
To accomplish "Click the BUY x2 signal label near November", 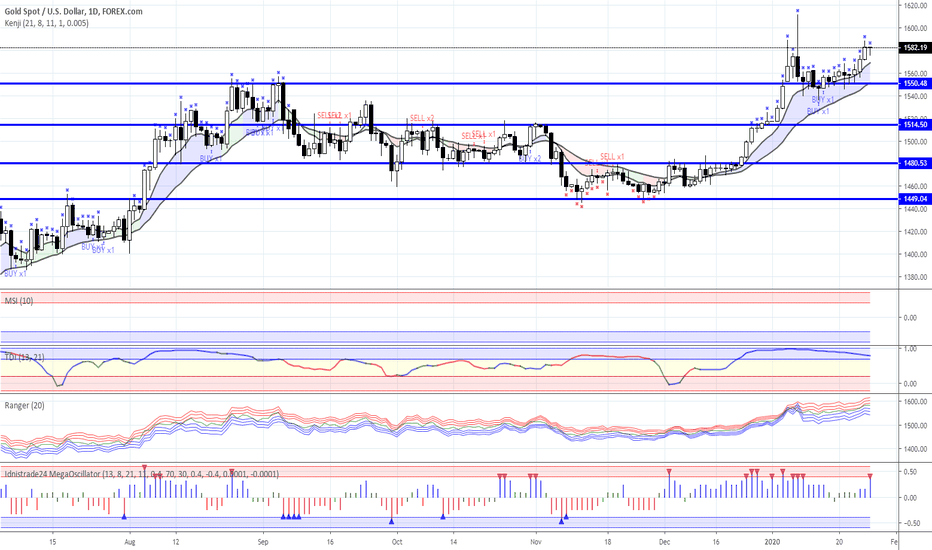I will (530, 159).
